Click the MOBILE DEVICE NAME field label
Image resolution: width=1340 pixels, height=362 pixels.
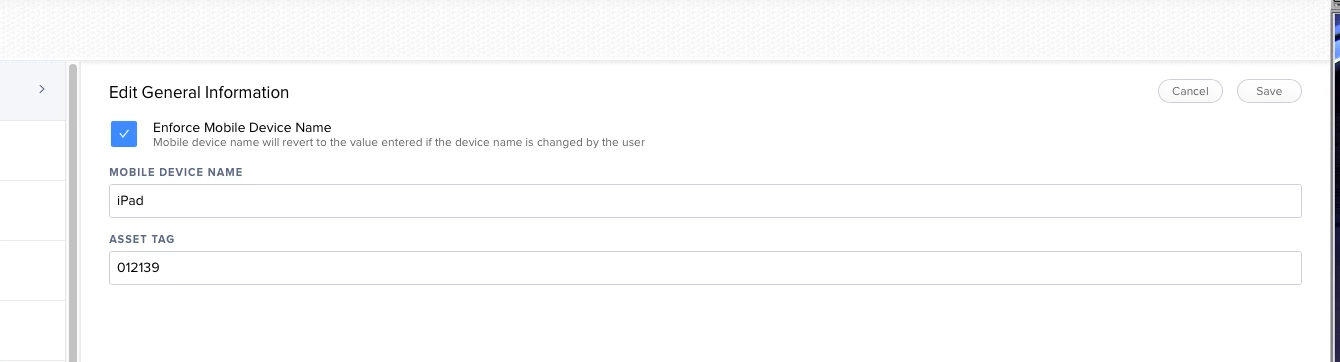(x=176, y=172)
